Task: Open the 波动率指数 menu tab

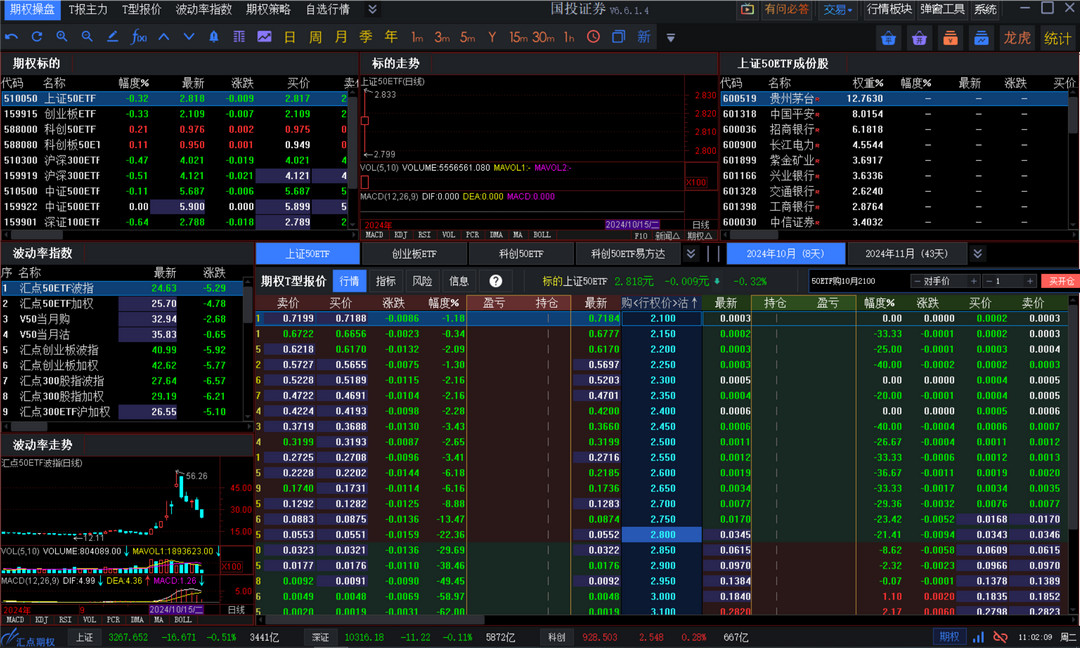Action: (203, 9)
